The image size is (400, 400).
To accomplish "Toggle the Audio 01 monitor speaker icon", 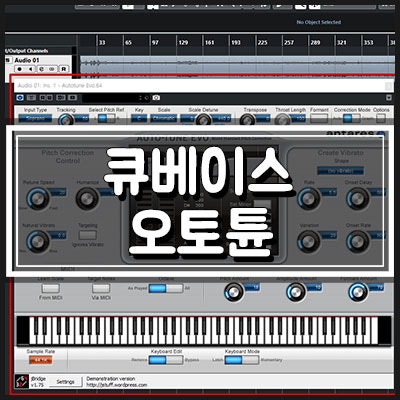I will (30, 69).
